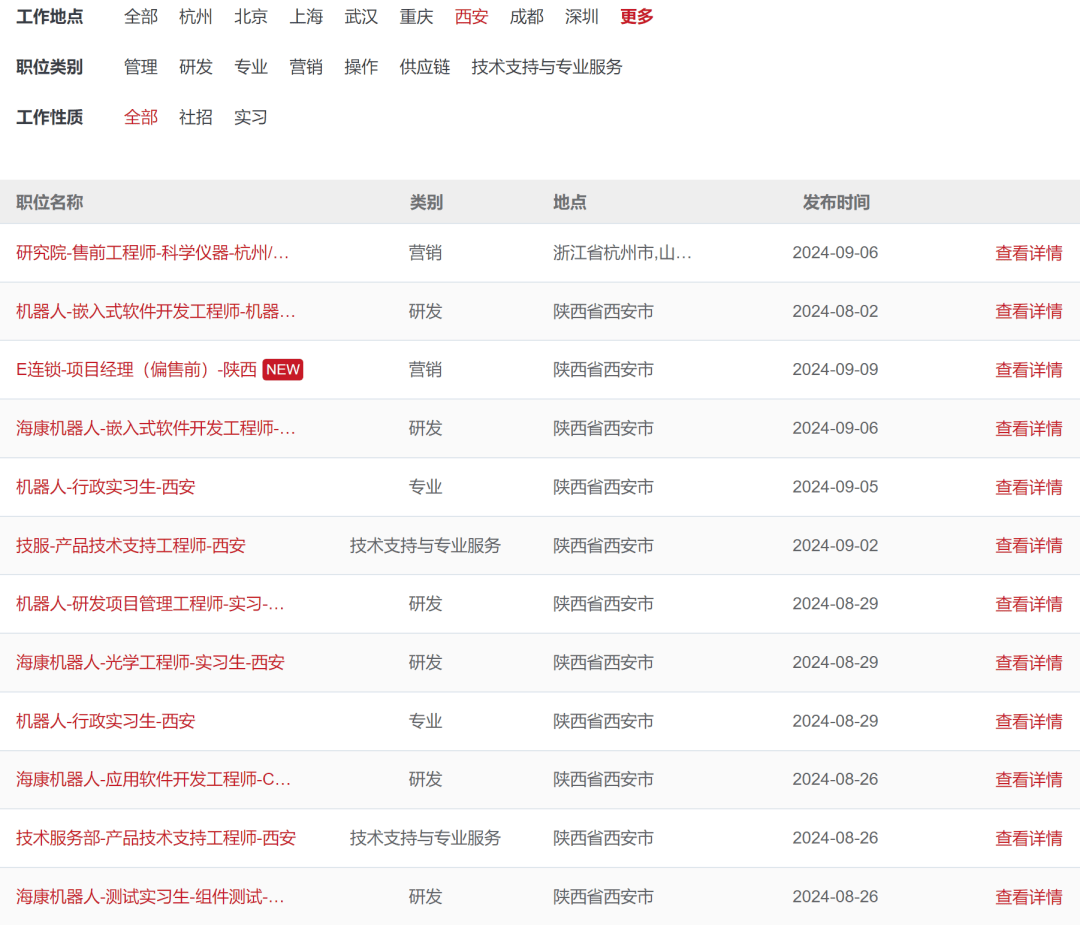View details for 2024-08-29 行政实习生 row
The image size is (1080, 925).
[1028, 721]
